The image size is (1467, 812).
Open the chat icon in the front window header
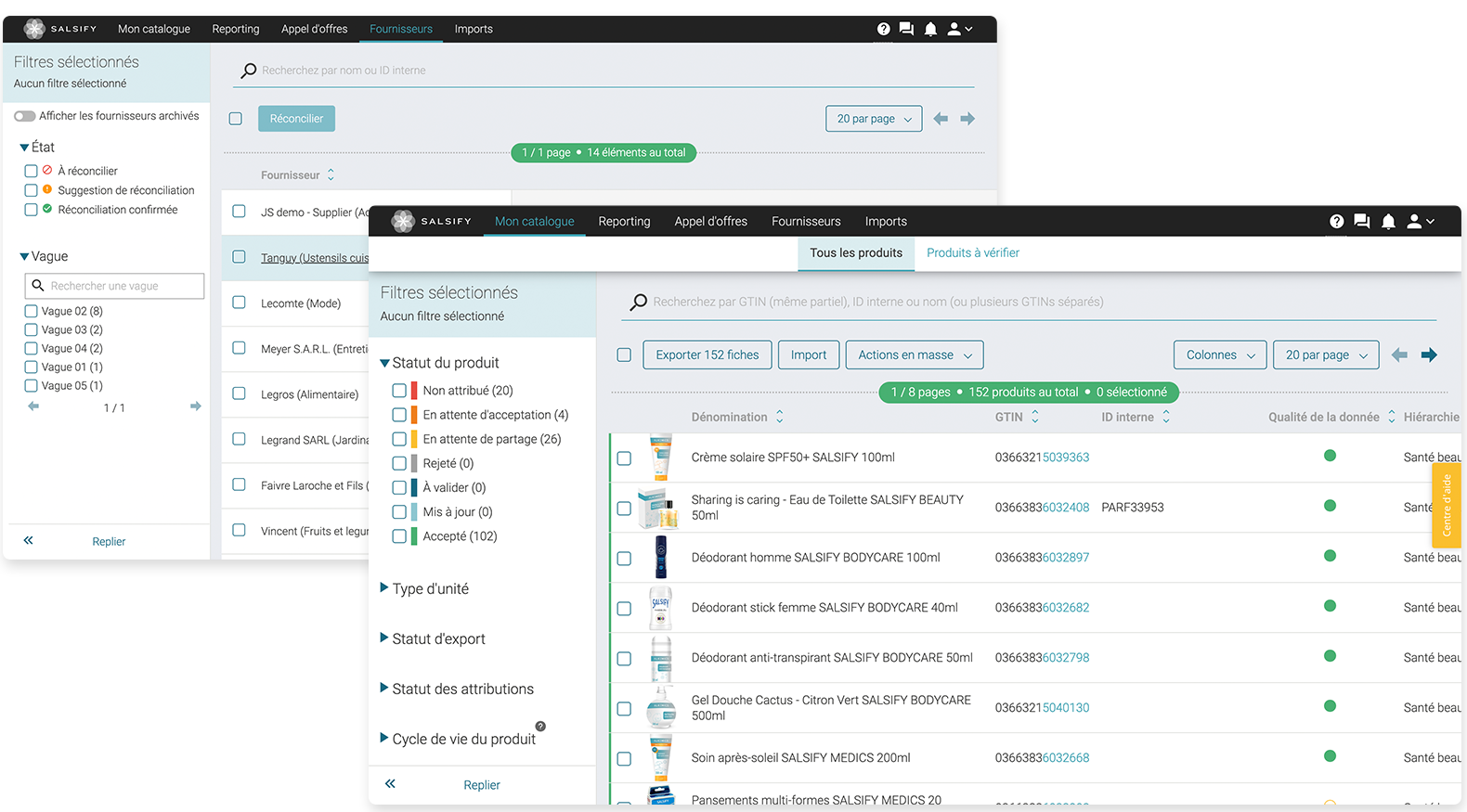[1362, 221]
